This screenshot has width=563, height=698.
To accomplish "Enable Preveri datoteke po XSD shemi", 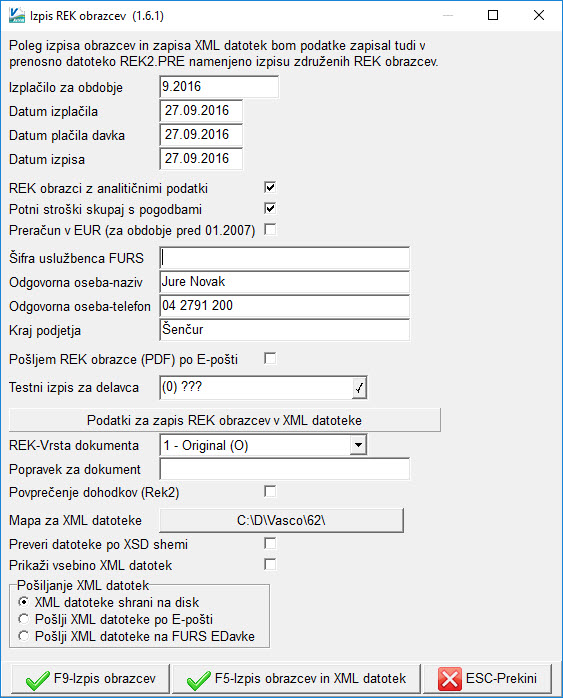I will point(270,544).
